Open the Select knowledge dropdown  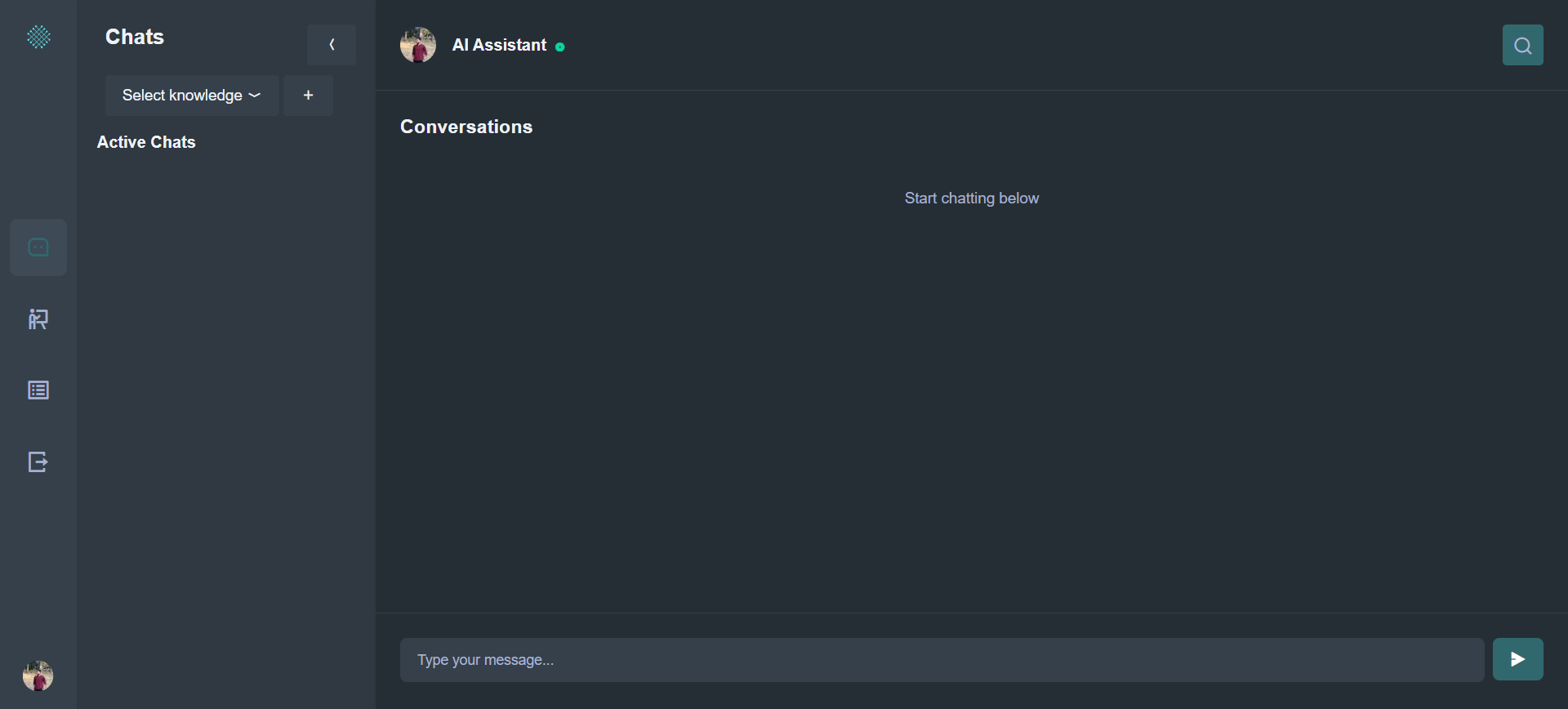coord(191,95)
